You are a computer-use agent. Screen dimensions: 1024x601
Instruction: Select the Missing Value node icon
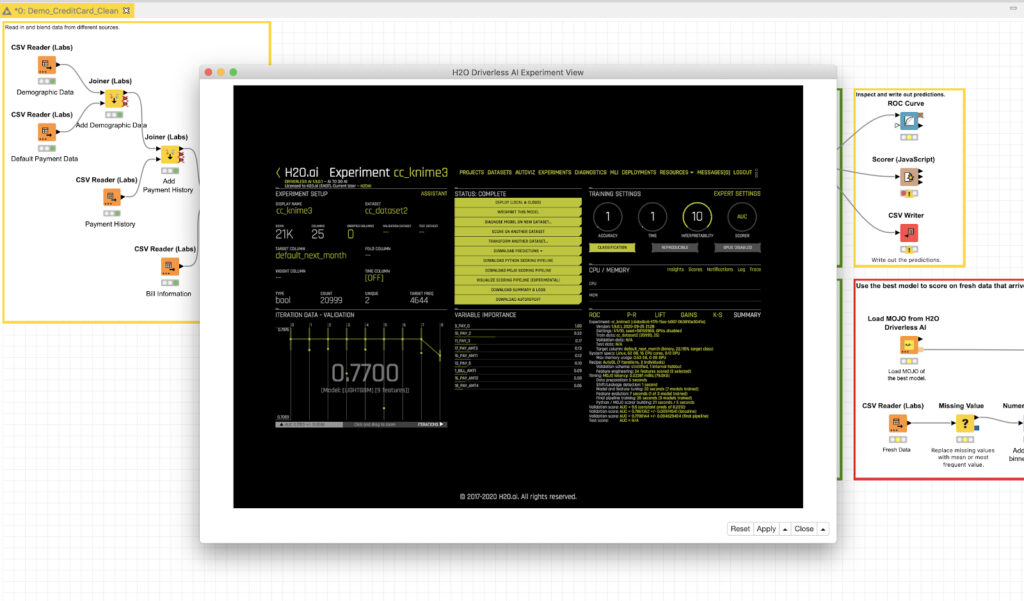point(963,424)
